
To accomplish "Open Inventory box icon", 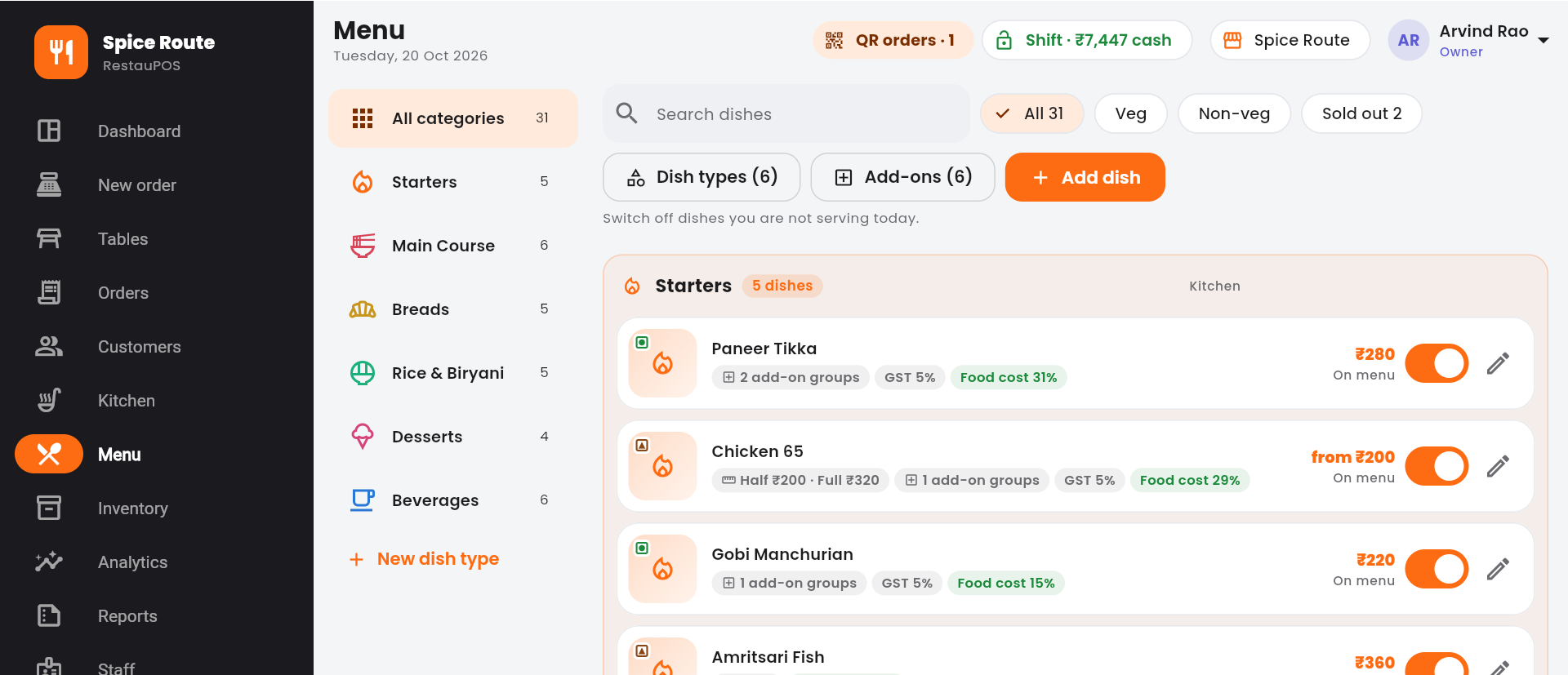I will [x=49, y=508].
